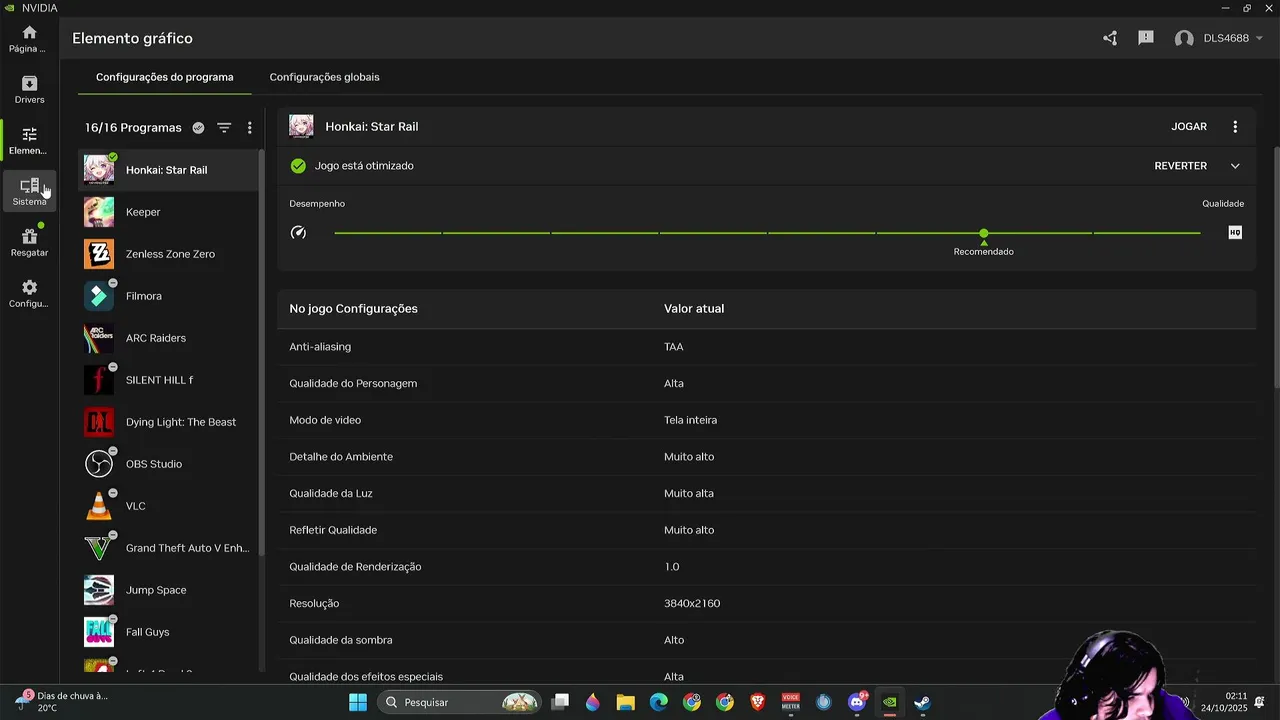Open Discord from taskbar
The width and height of the screenshot is (1280, 720).
coord(857,702)
